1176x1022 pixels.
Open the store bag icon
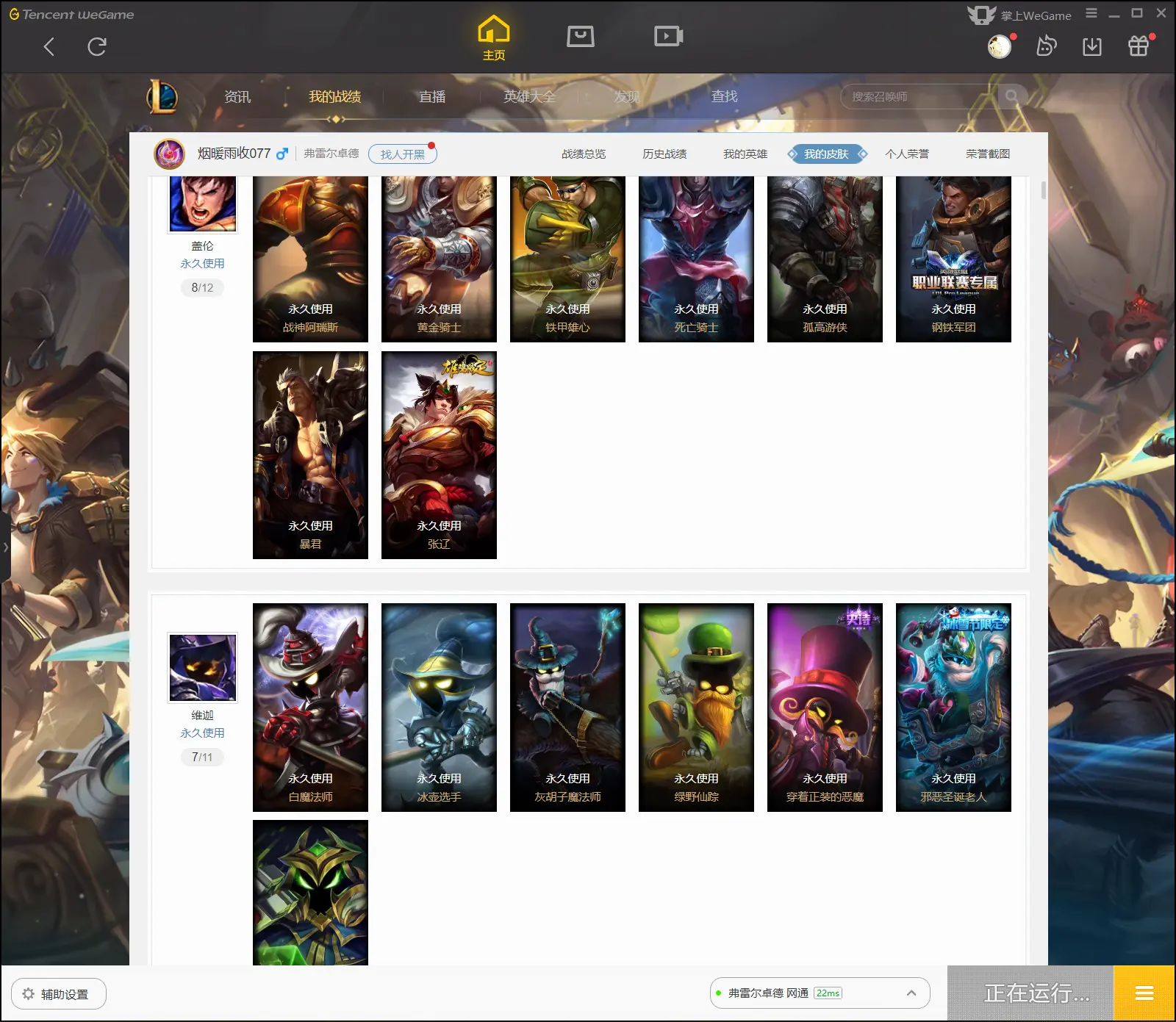(x=580, y=36)
